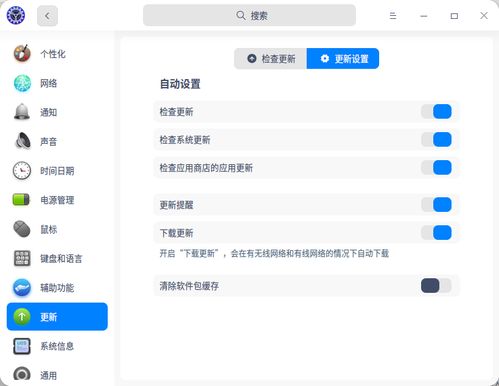Select the 电源管理 battery icon

point(22,200)
